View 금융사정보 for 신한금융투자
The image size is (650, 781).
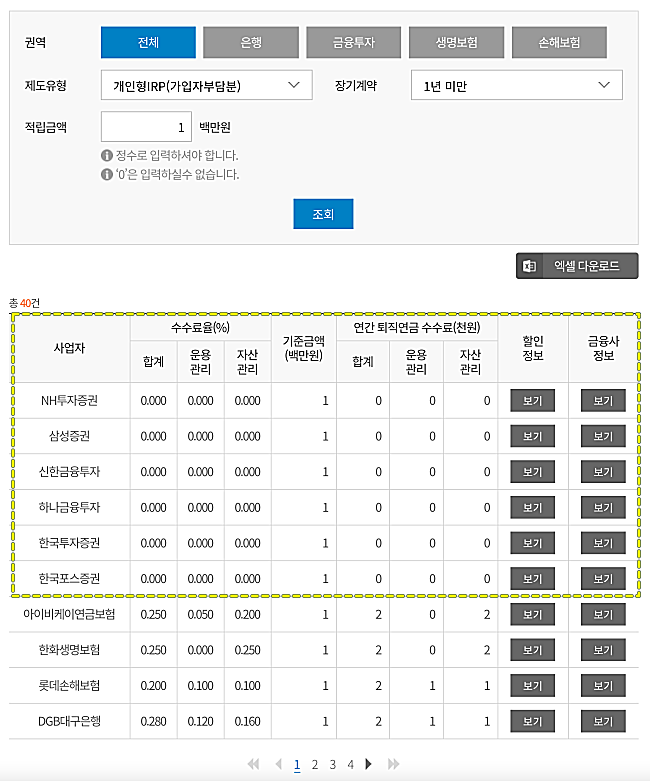[603, 472]
